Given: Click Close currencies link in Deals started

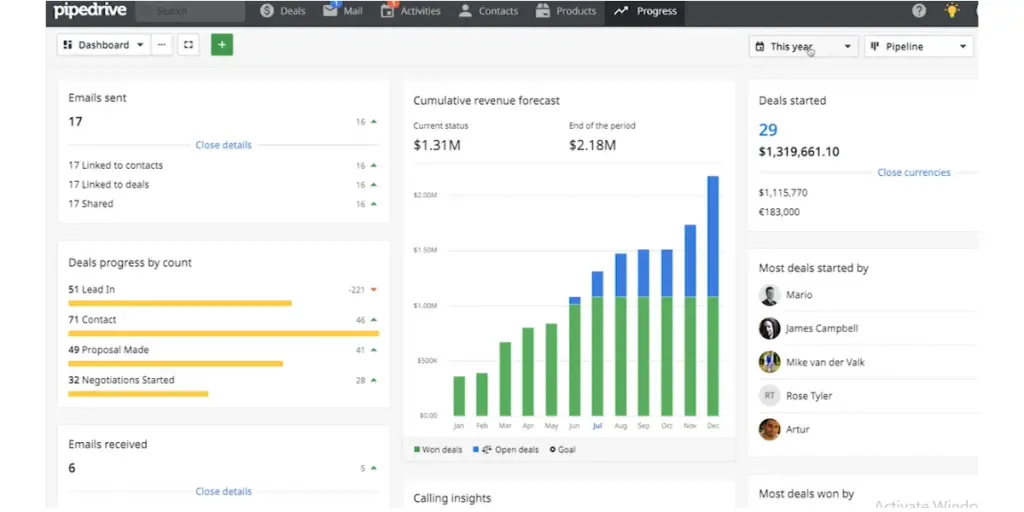Looking at the screenshot, I should (913, 173).
